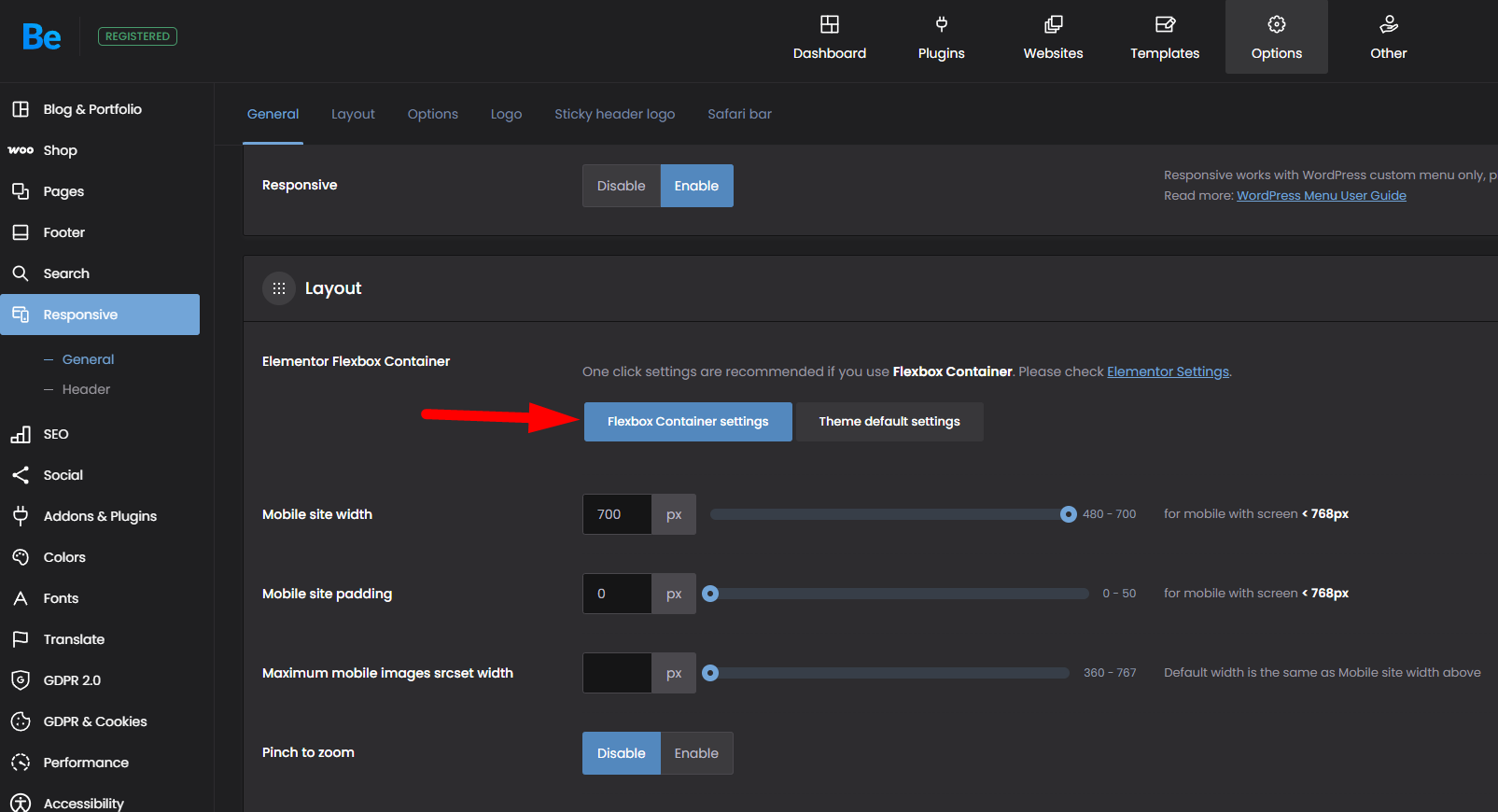
Task: Click the GDPR & Cookies cookie icon
Action: coord(21,721)
